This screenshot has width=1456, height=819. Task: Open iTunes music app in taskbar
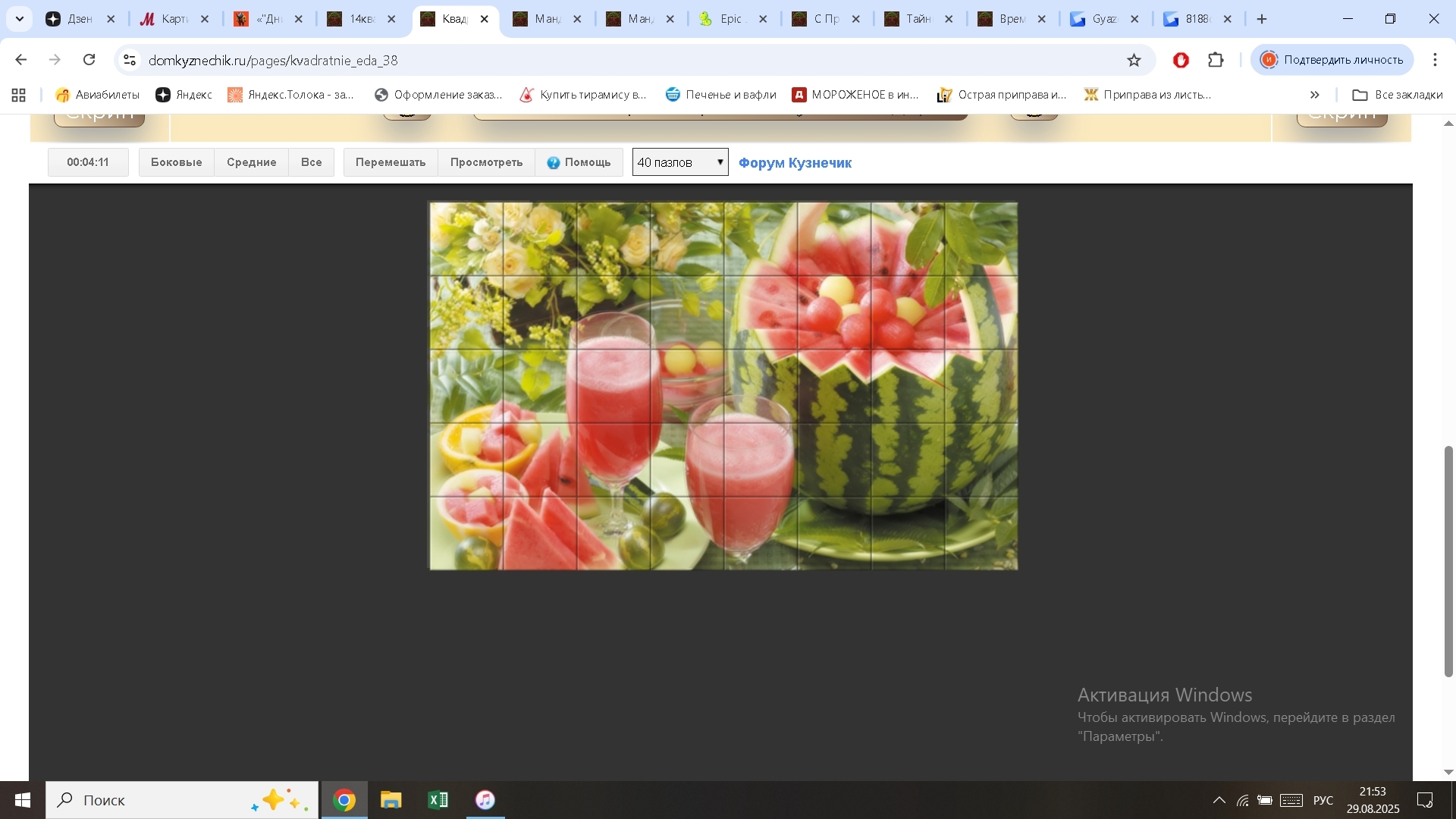(485, 800)
